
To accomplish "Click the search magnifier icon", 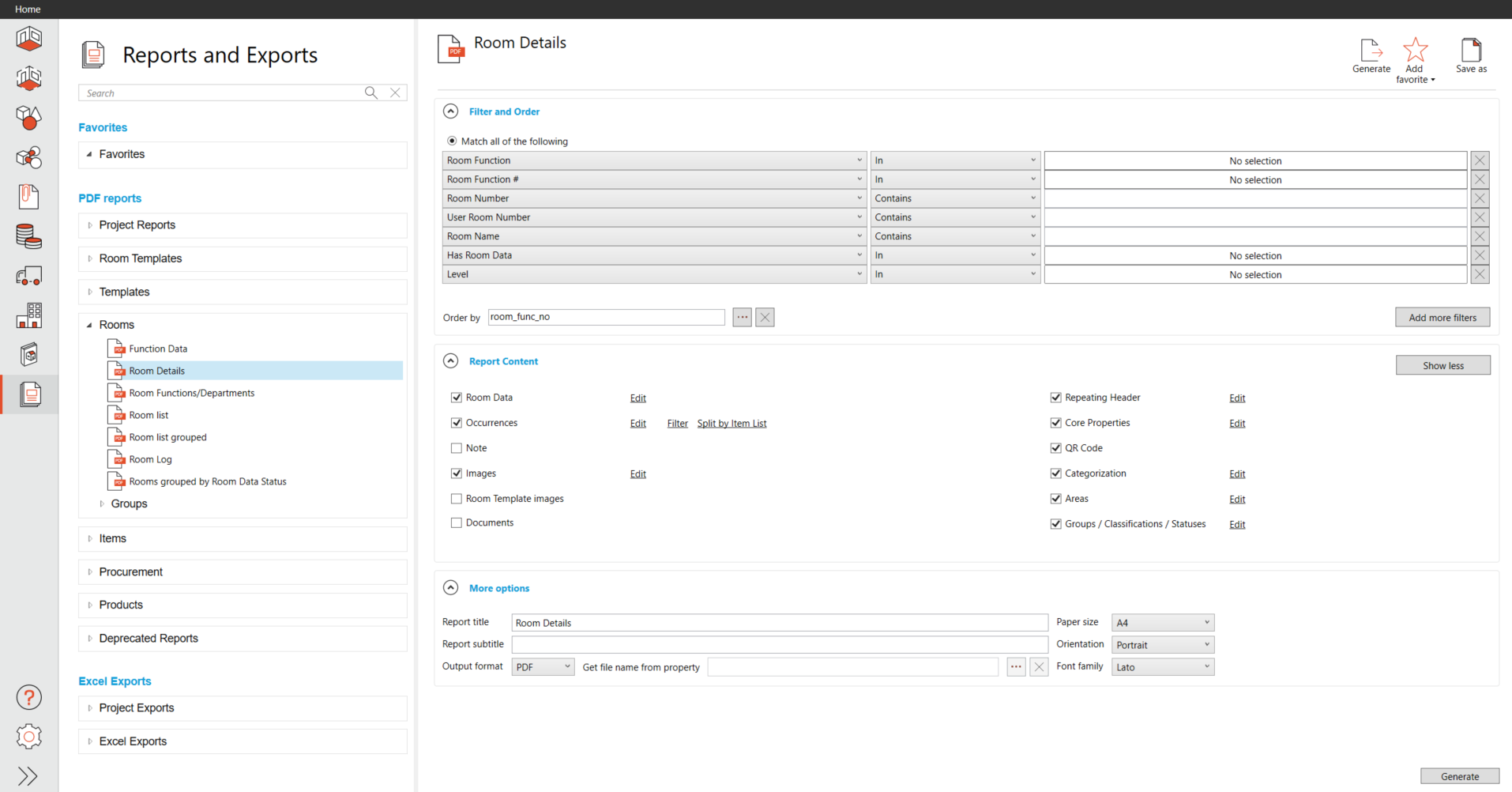I will coord(371,92).
